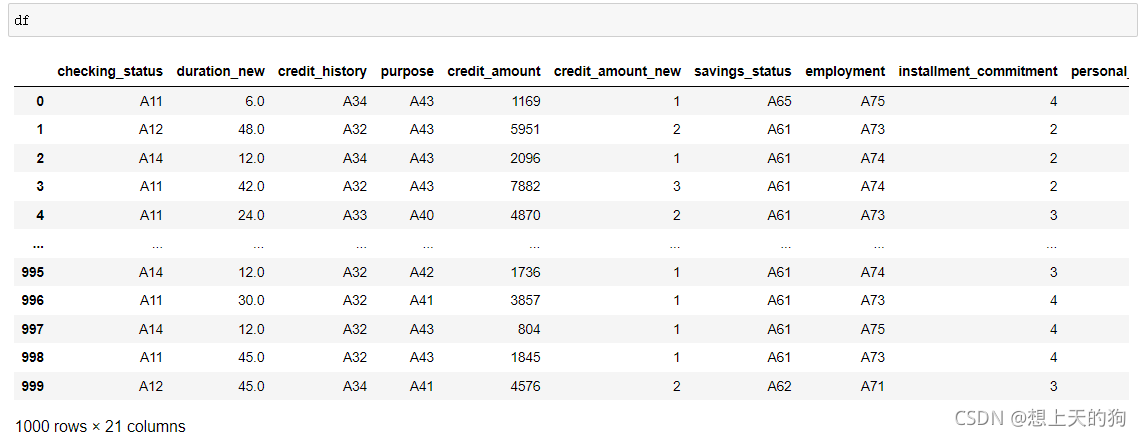Click the 1000 rows × 21 columns summary

[100, 427]
